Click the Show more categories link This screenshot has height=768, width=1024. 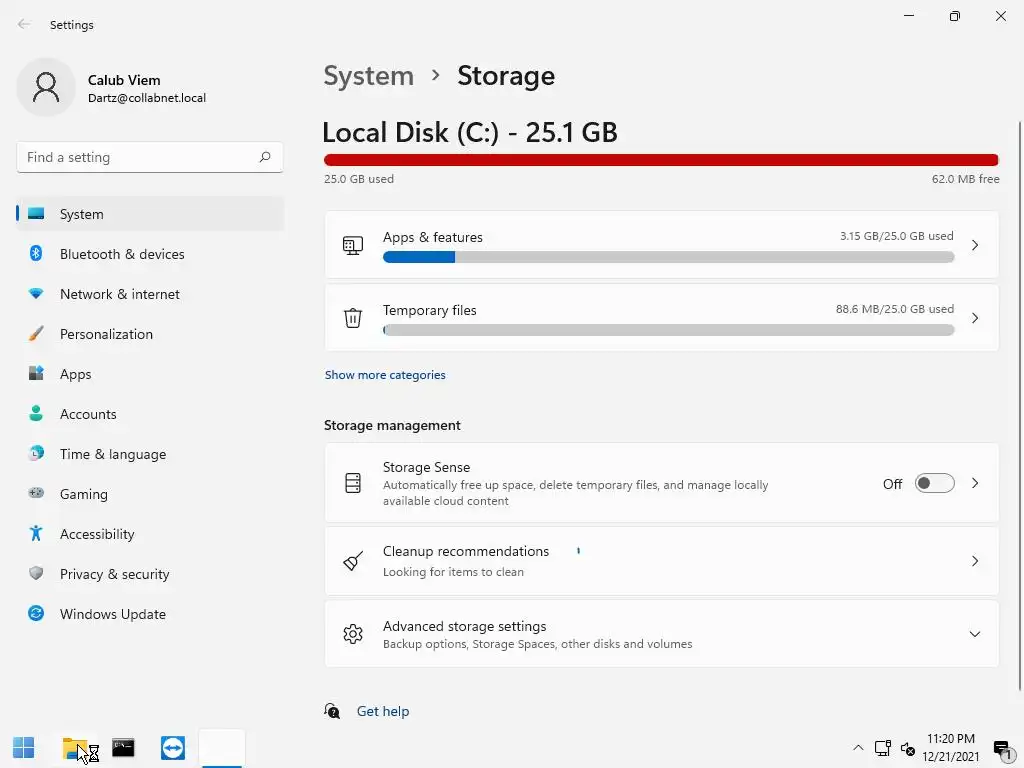click(x=385, y=375)
